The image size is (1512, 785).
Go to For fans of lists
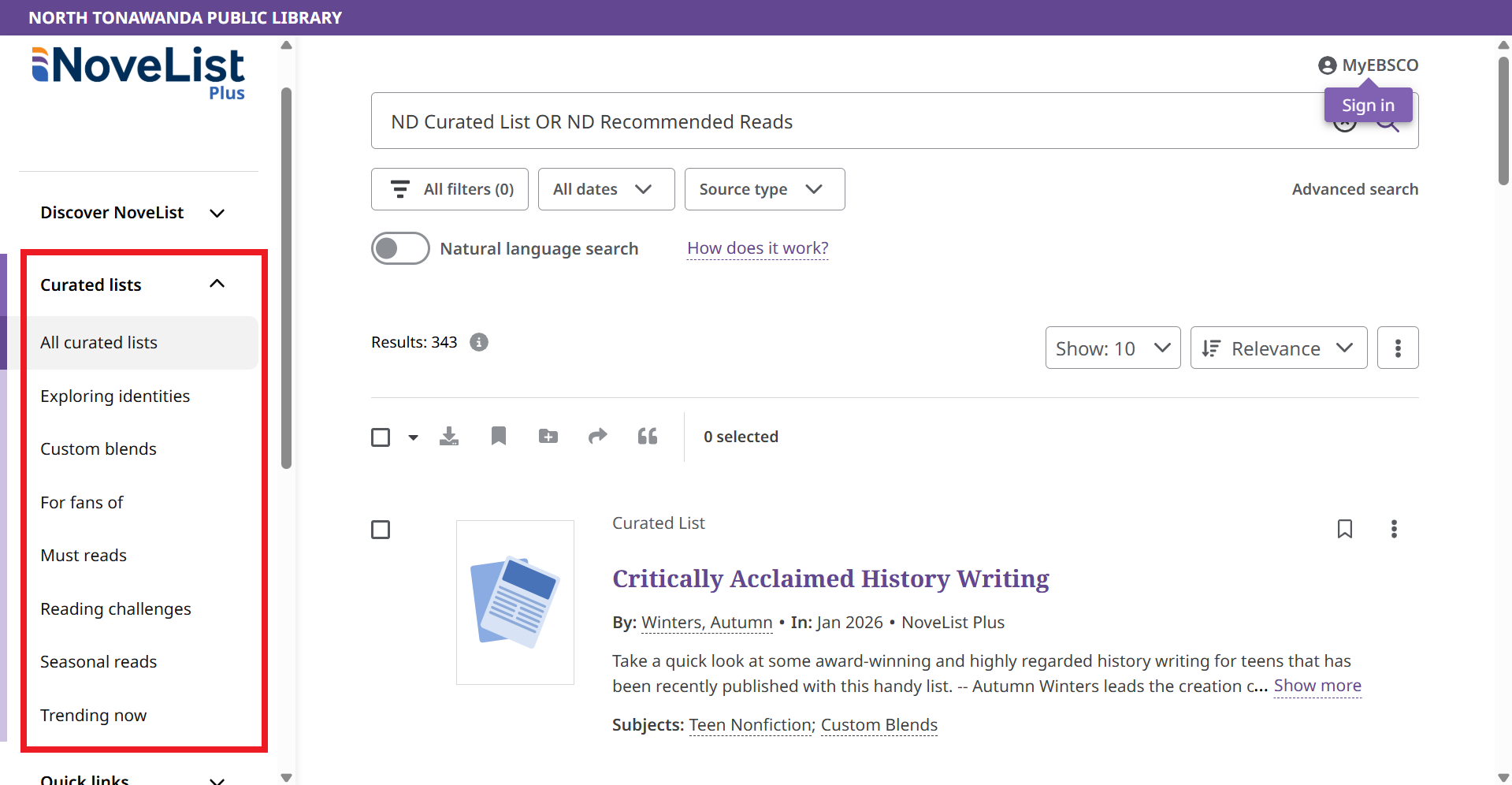click(82, 502)
